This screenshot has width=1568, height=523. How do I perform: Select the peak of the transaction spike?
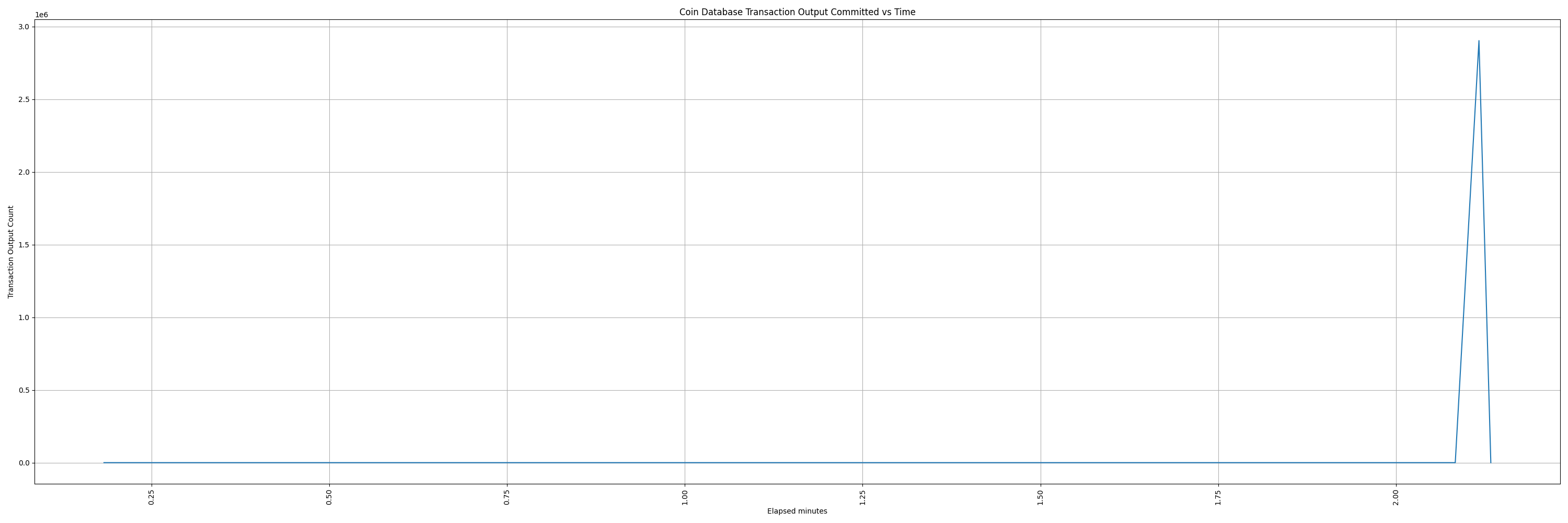point(1479,41)
